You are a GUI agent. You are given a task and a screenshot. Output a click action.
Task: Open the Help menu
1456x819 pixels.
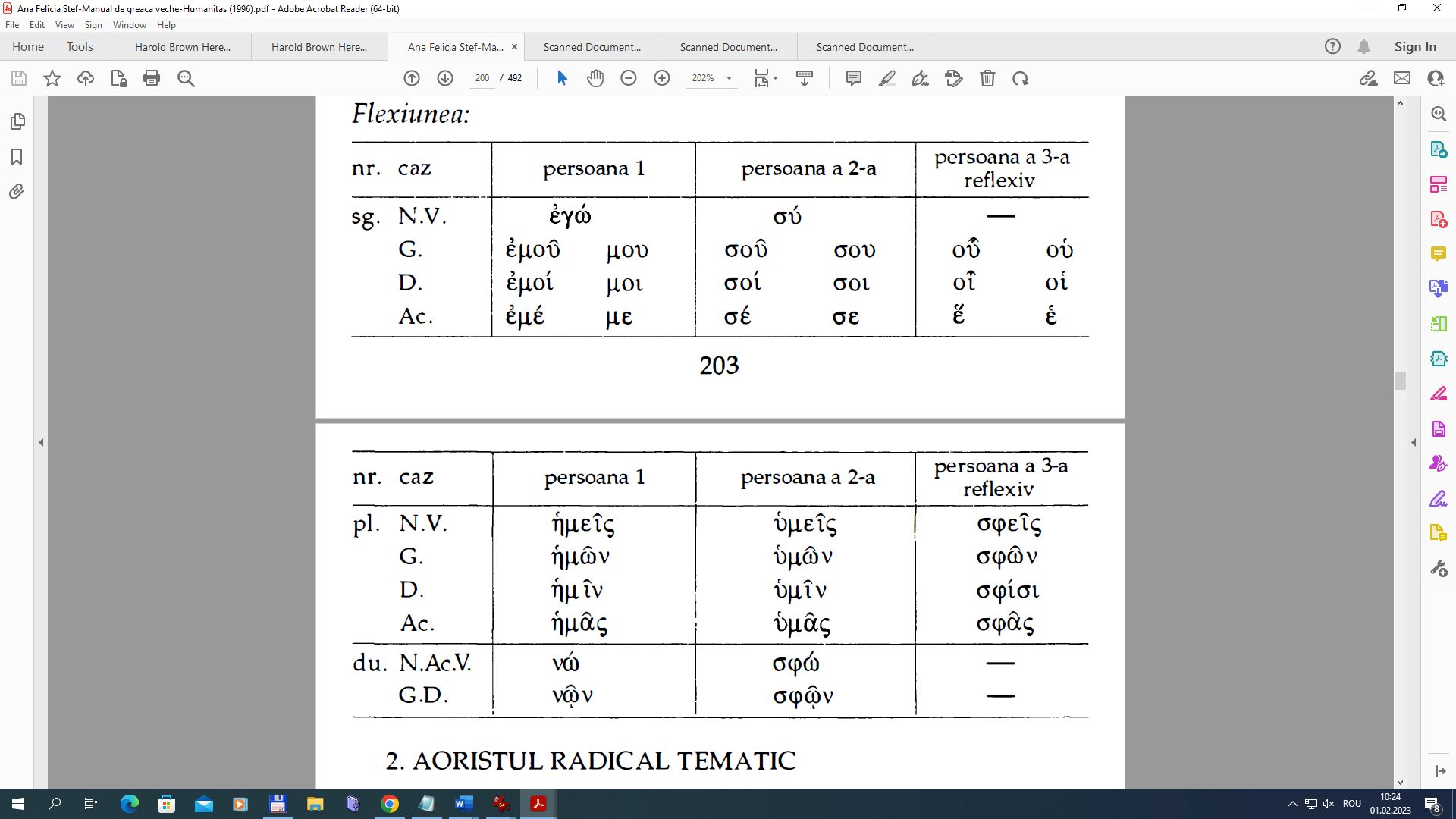click(166, 25)
